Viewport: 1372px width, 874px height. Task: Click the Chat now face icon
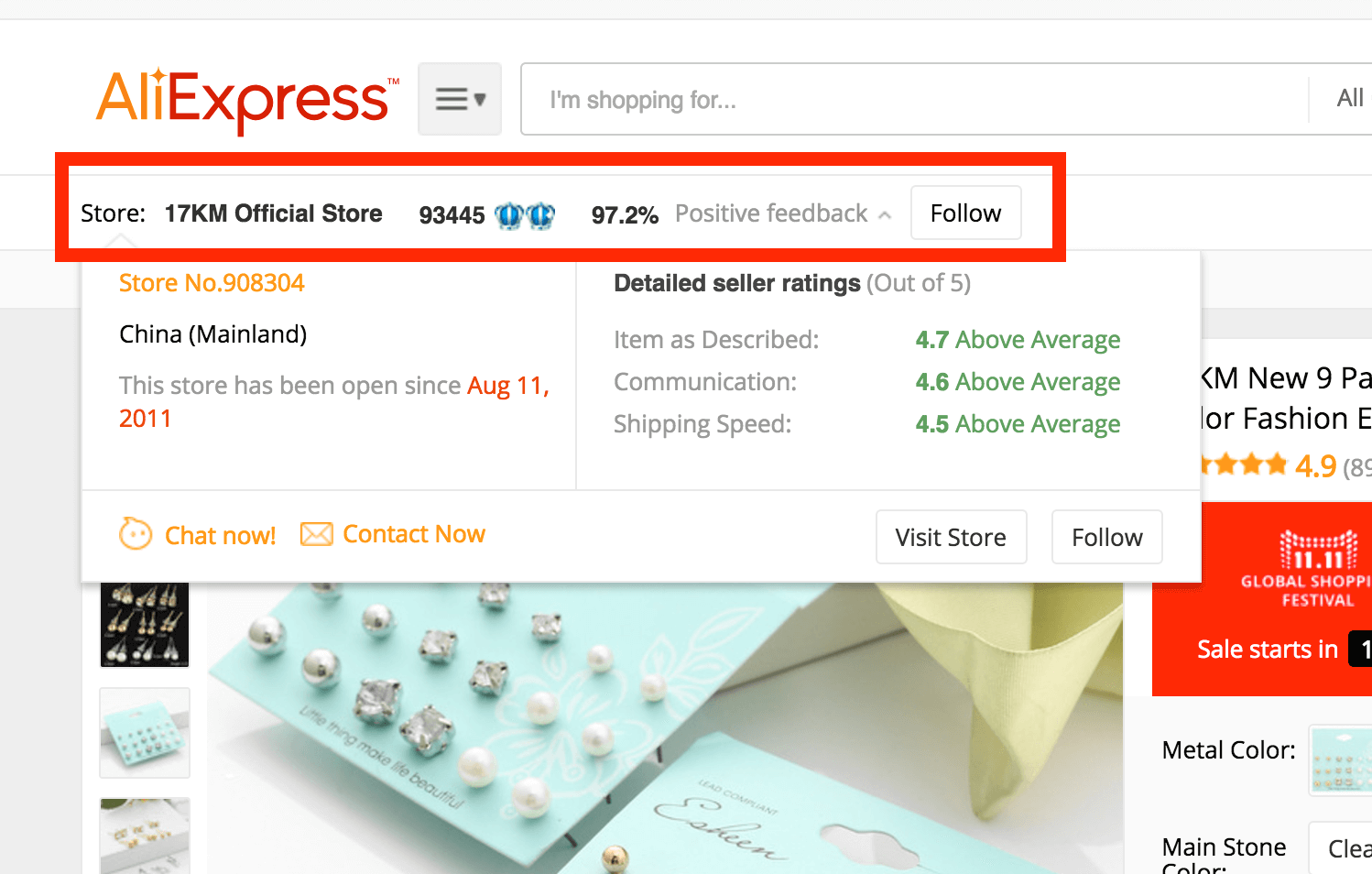pyautogui.click(x=136, y=533)
